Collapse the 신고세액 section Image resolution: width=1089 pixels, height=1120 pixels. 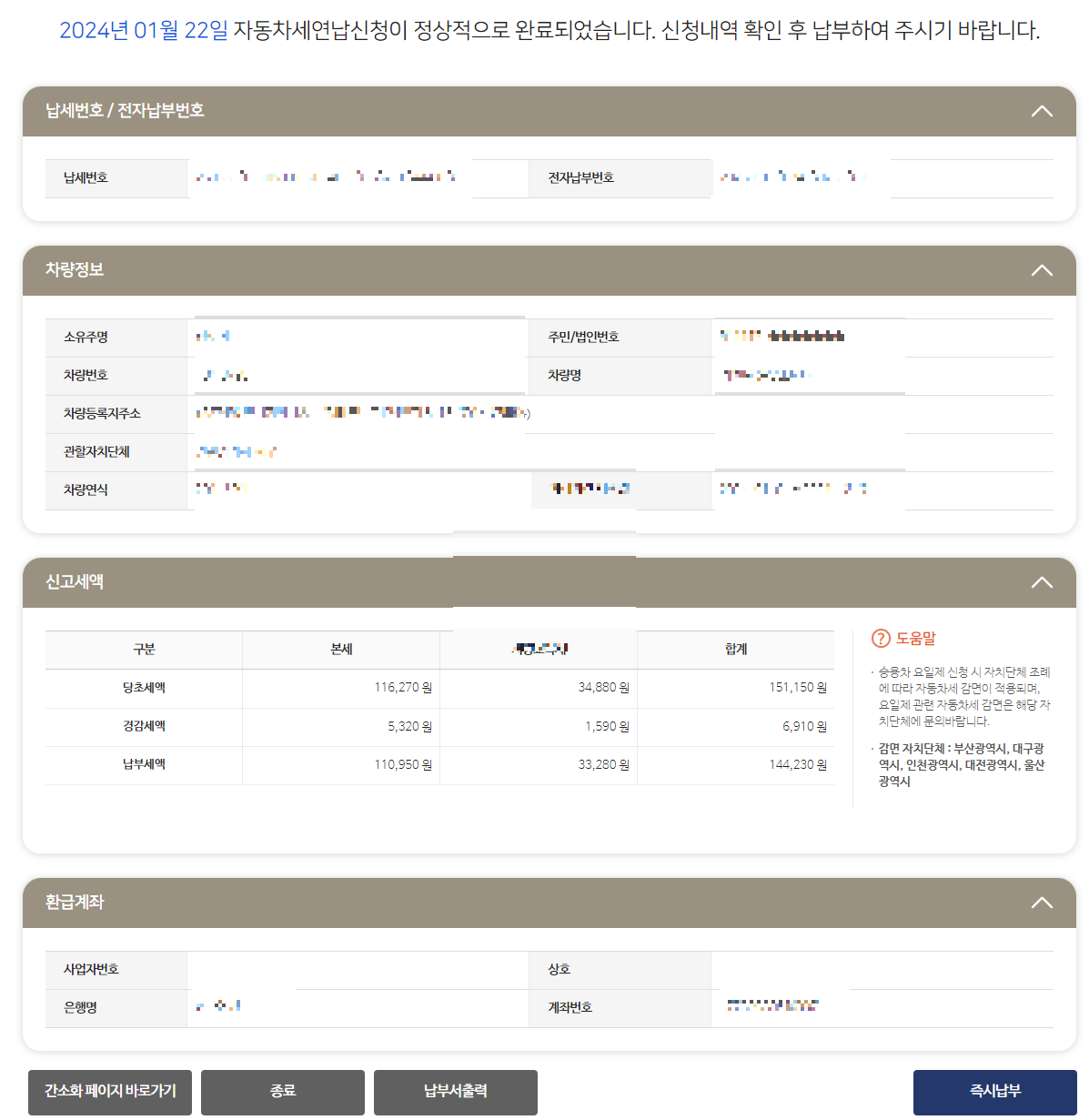click(1041, 581)
